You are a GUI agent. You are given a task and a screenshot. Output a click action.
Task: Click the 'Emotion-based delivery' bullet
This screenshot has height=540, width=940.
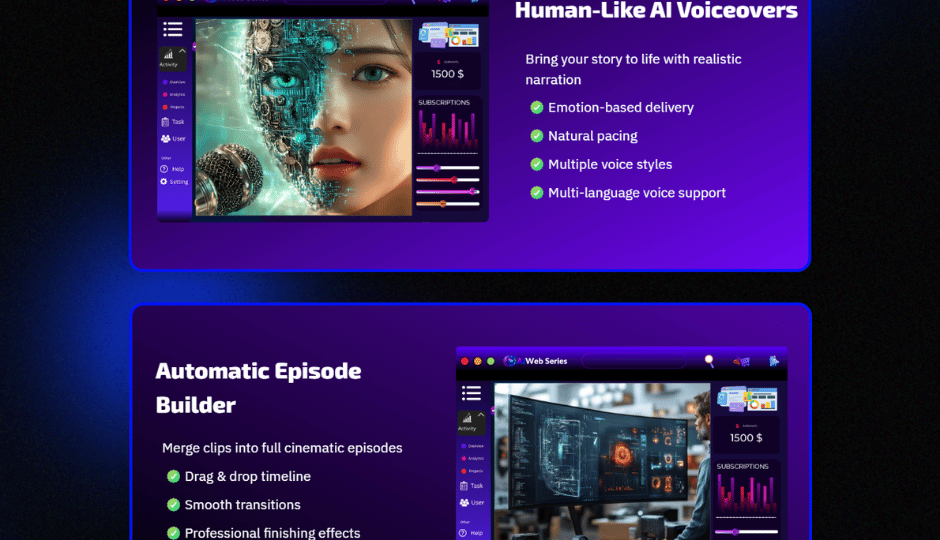[620, 107]
